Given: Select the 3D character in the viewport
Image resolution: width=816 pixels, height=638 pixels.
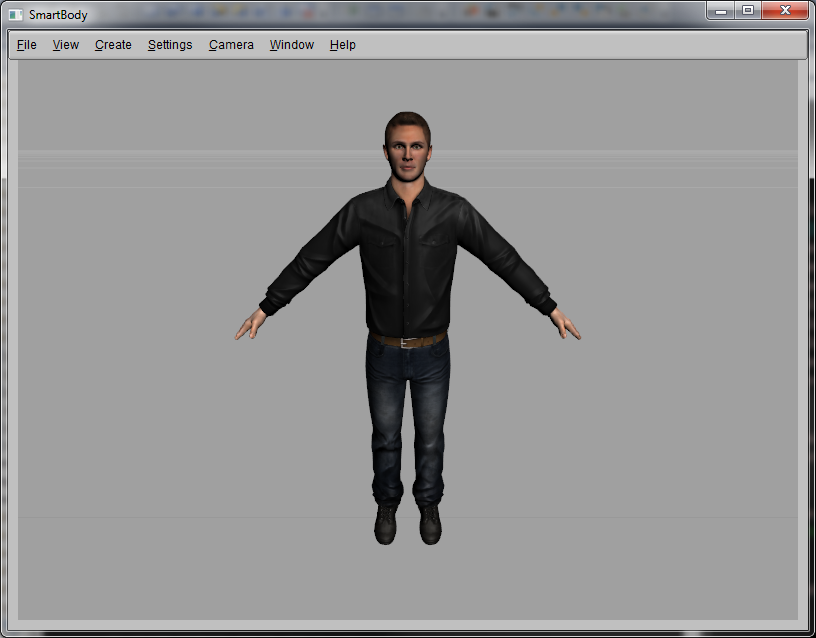Looking at the screenshot, I should (x=407, y=328).
